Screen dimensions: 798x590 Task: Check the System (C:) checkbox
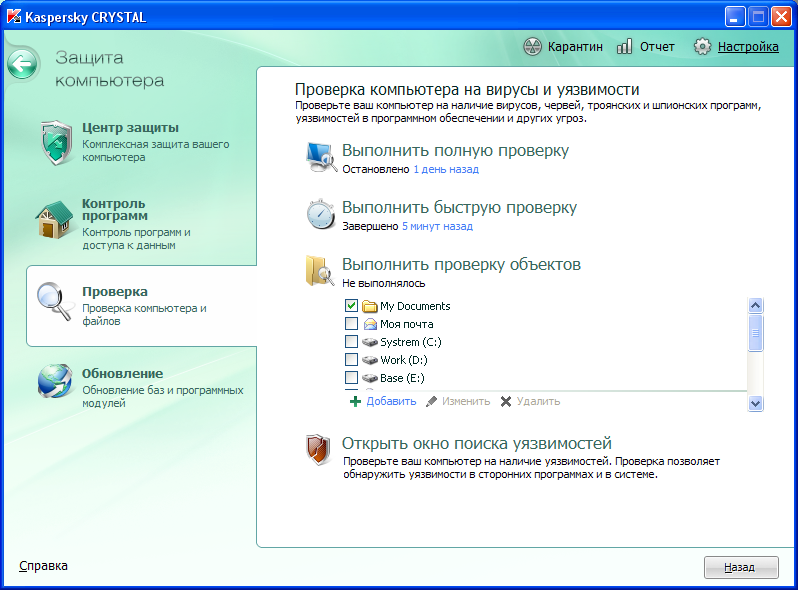point(351,342)
